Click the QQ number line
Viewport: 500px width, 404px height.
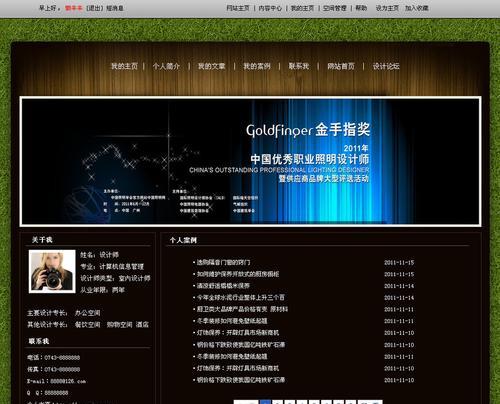coord(48,393)
